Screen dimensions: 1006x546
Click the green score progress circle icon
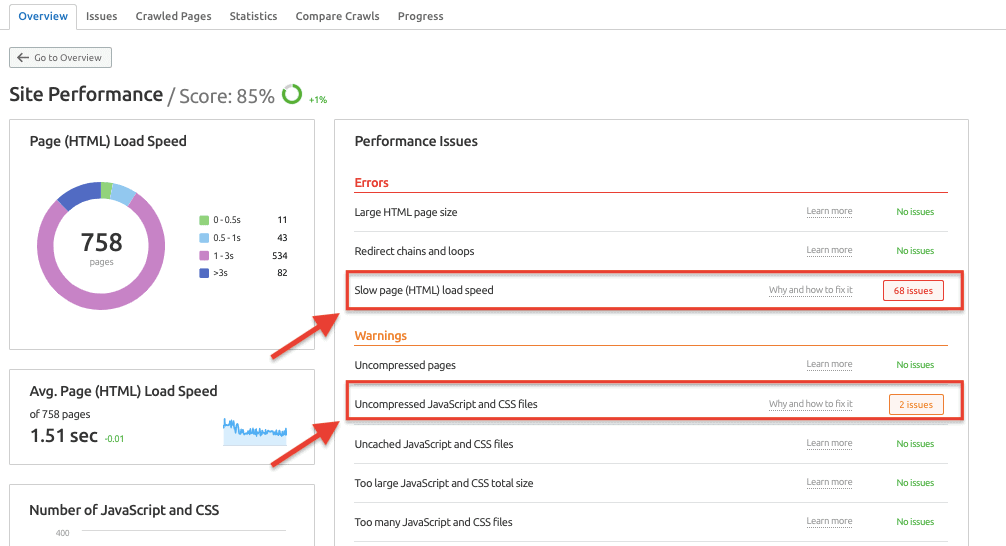(292, 95)
